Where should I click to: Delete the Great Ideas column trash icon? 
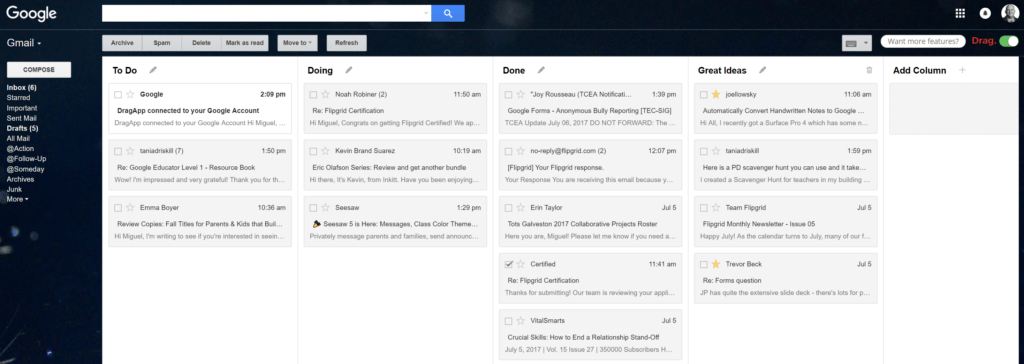pos(869,70)
